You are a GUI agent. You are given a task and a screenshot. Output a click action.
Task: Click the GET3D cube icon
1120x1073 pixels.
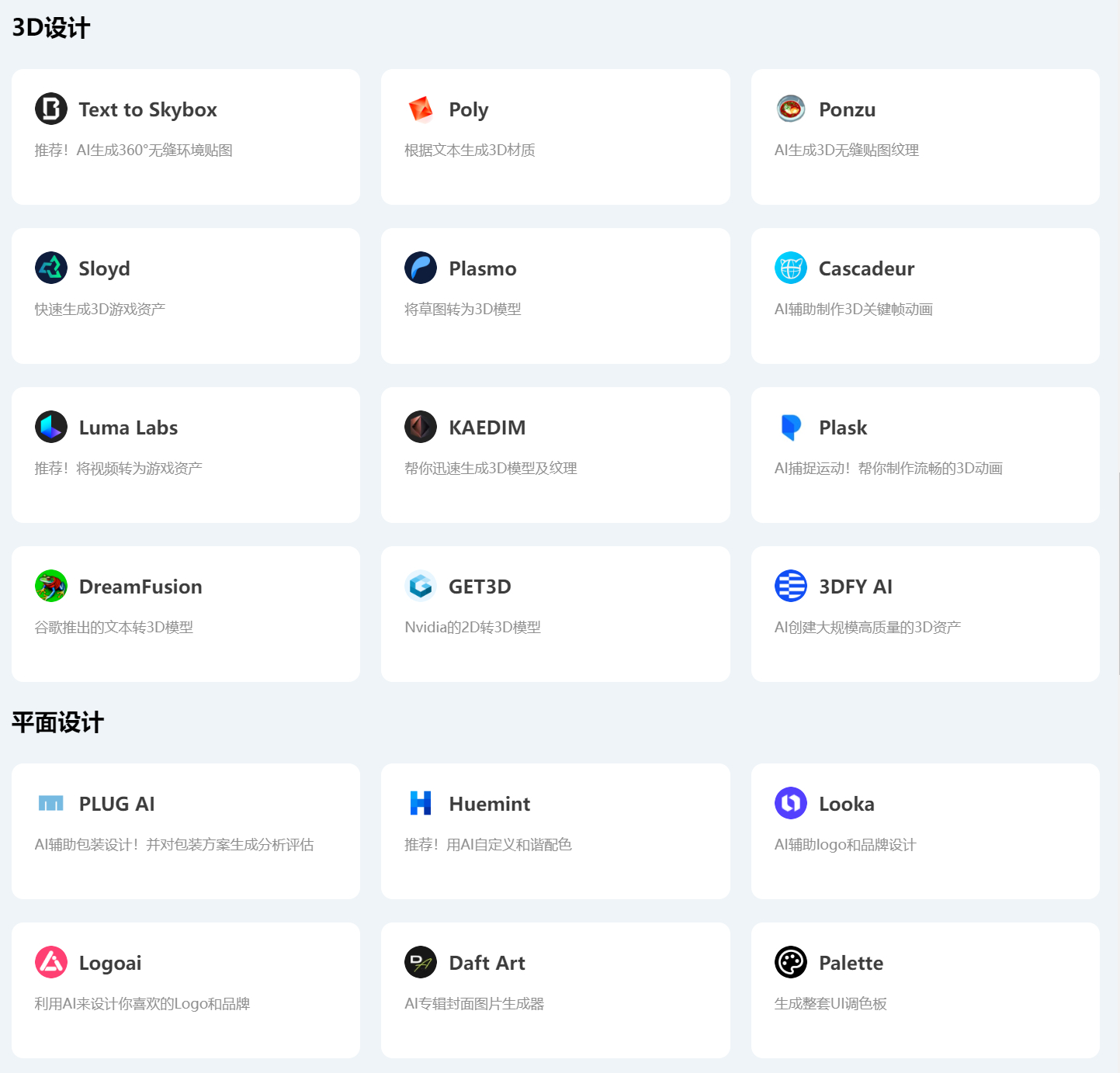[421, 586]
